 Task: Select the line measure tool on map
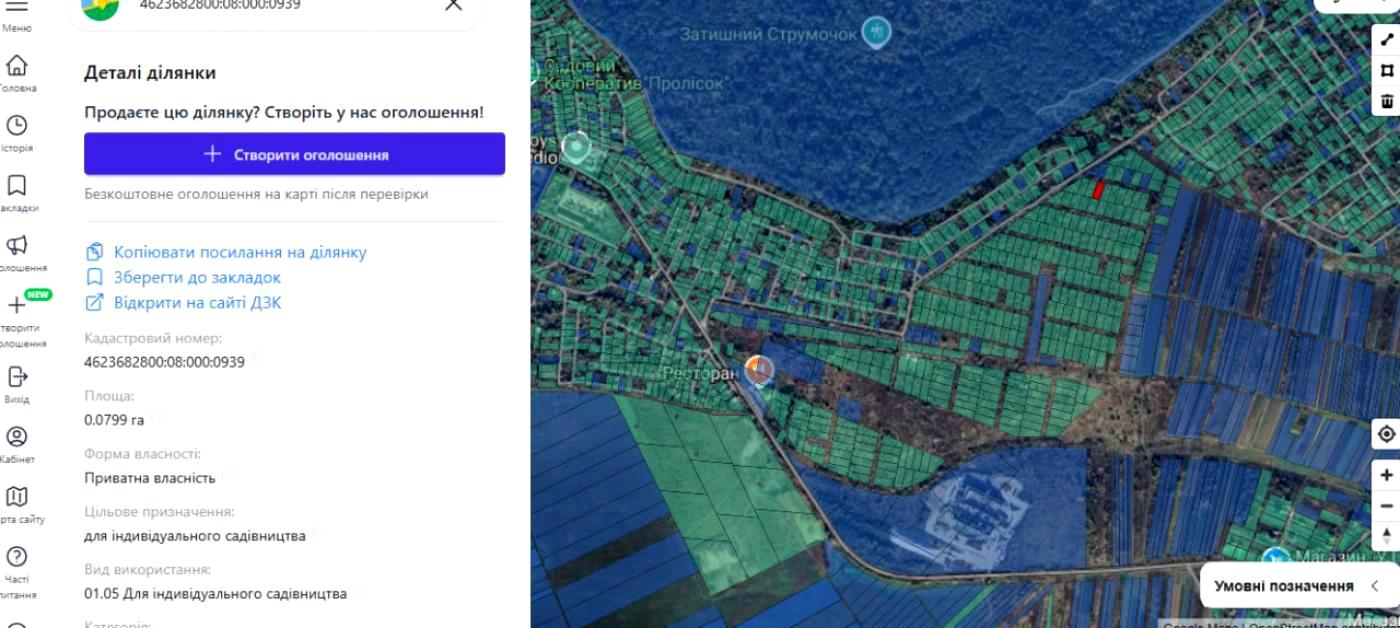click(1387, 40)
